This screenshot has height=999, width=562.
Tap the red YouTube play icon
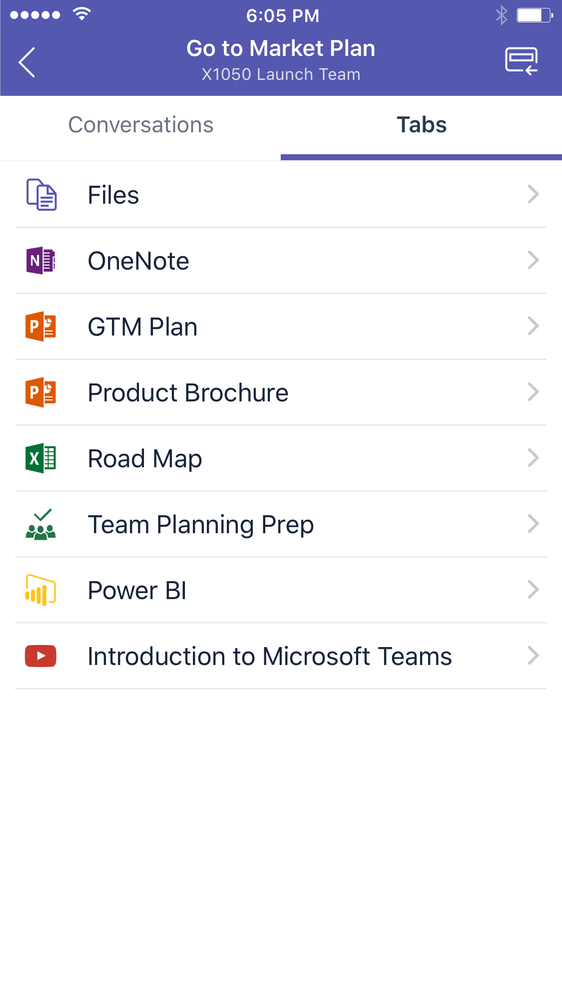(x=41, y=656)
